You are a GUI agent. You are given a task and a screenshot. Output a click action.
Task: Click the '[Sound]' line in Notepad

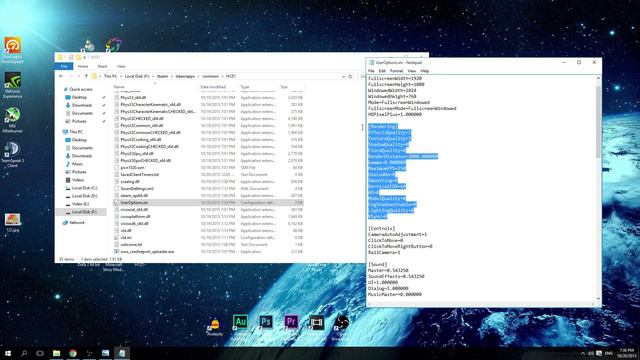(378, 264)
